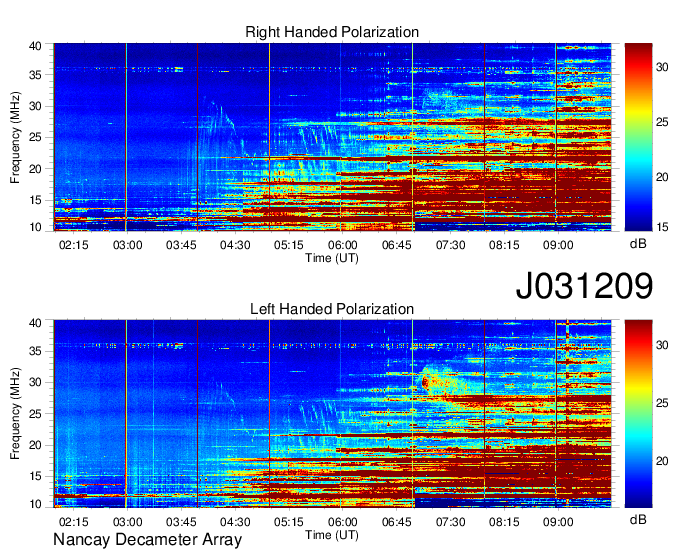
Task: Click Frequency (MHz) label of Left Handed plot
Action: click(x=15, y=414)
